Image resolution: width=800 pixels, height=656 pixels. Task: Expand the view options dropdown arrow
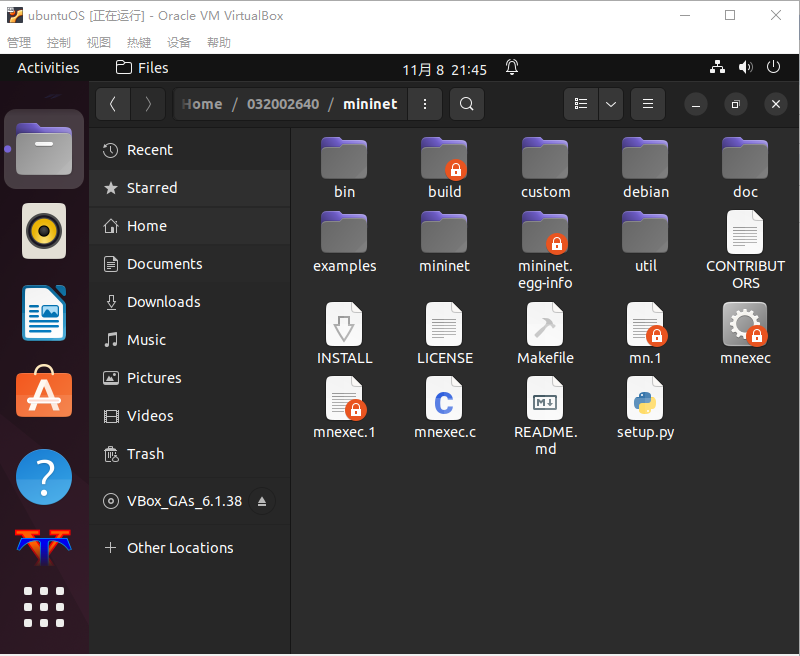(611, 104)
